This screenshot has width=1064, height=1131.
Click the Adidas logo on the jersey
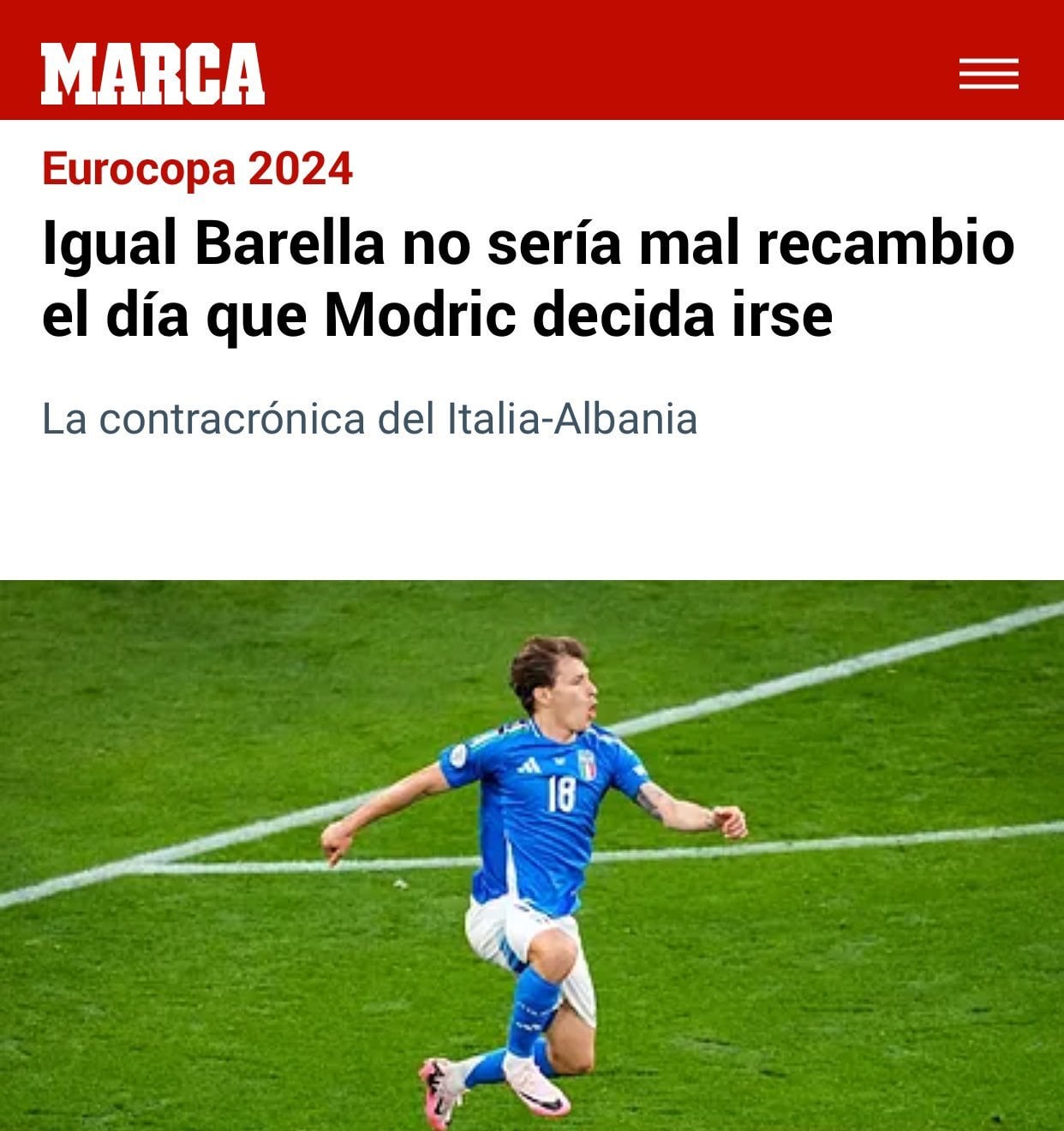529,764
